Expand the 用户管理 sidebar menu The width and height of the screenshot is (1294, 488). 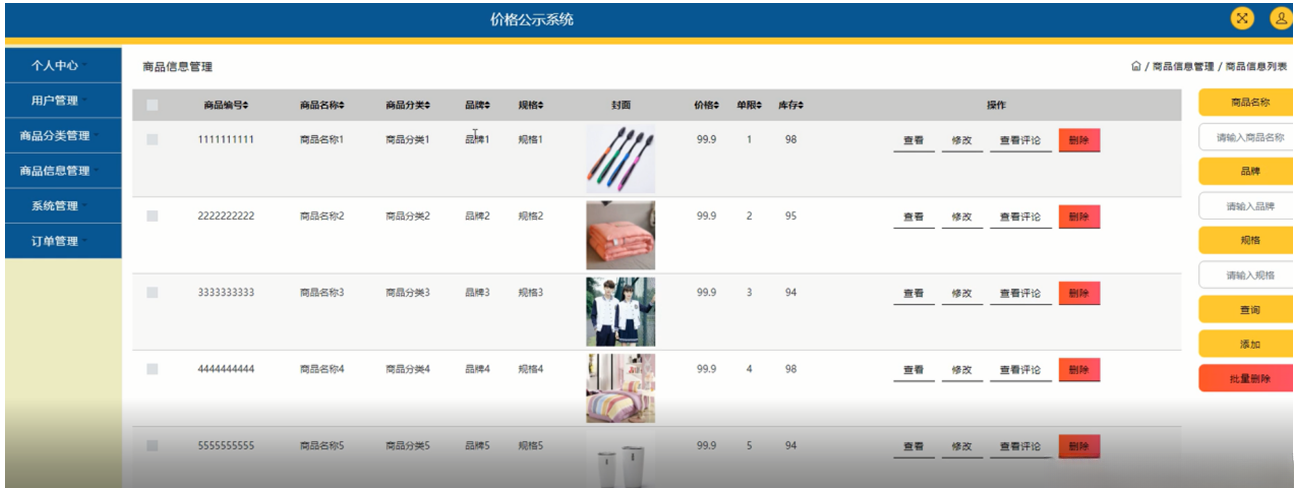(x=63, y=100)
